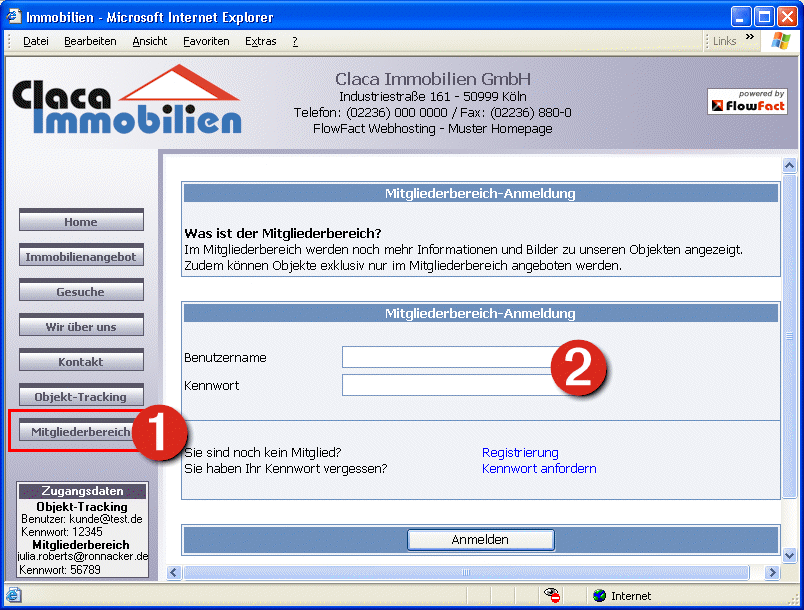This screenshot has width=804, height=610.
Task: Open the Wir über uns page
Action: pos(81,326)
